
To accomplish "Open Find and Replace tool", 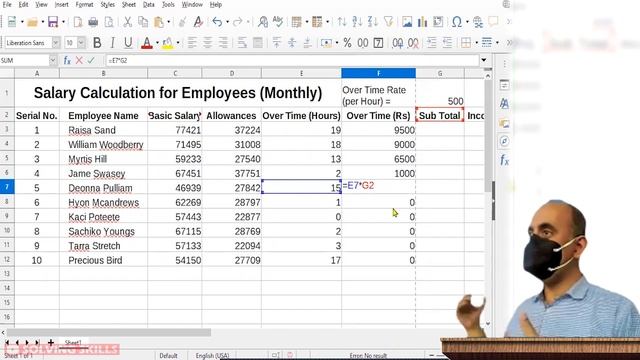I will click(x=263, y=22).
